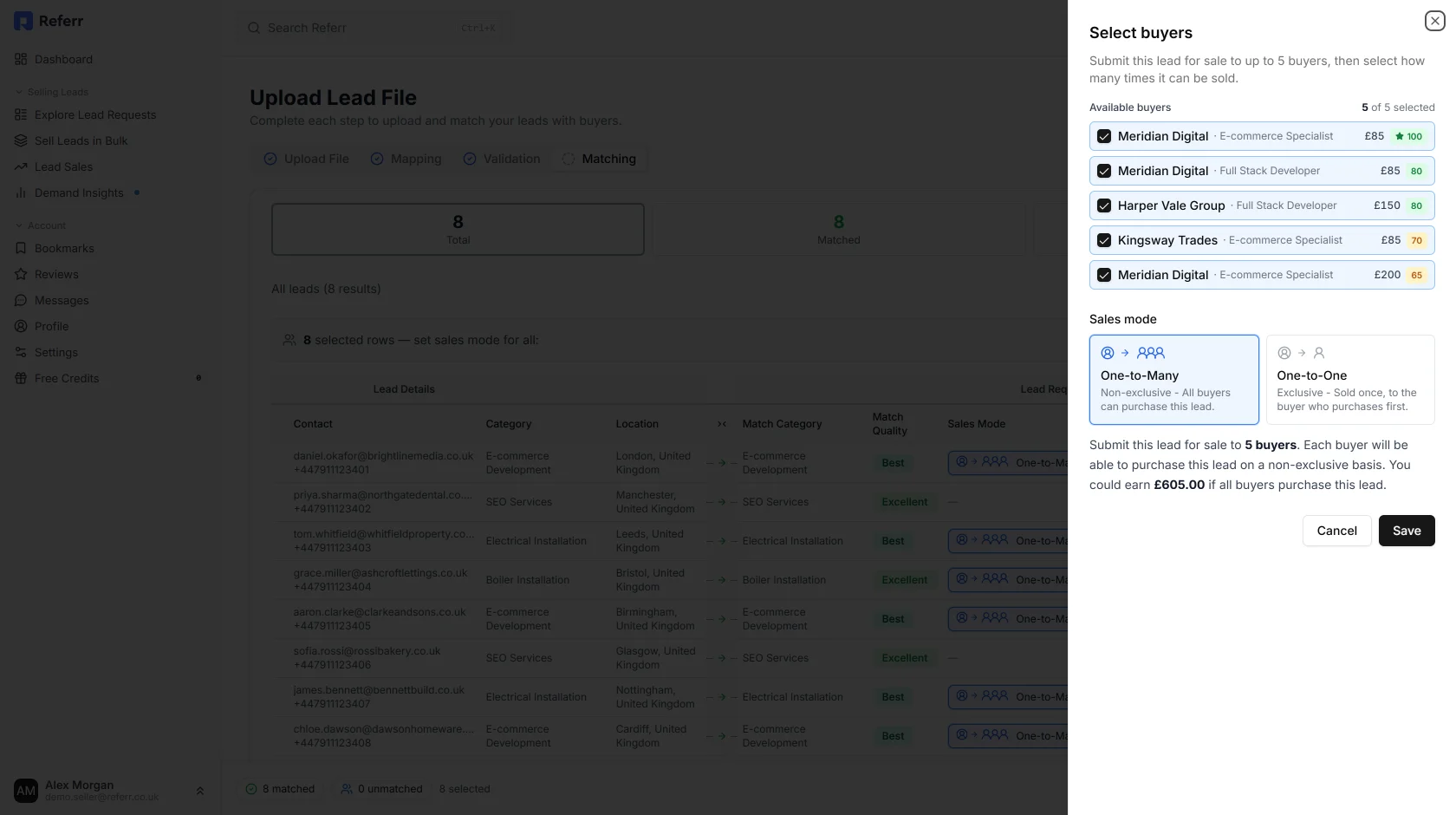
Task: Switch to Matching step
Action: (x=600, y=159)
